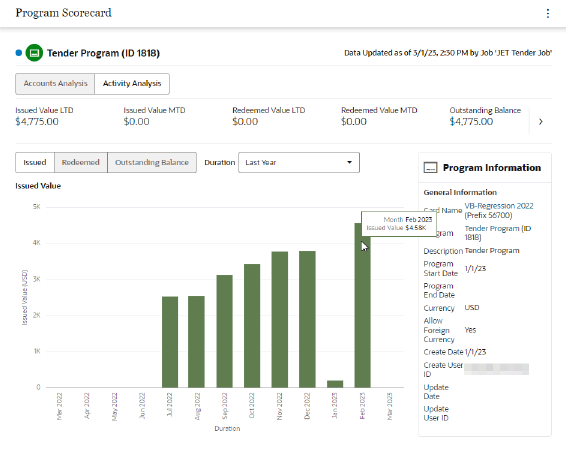Click the blue status dot beside program
The width and height of the screenshot is (566, 452).
click(x=19, y=53)
